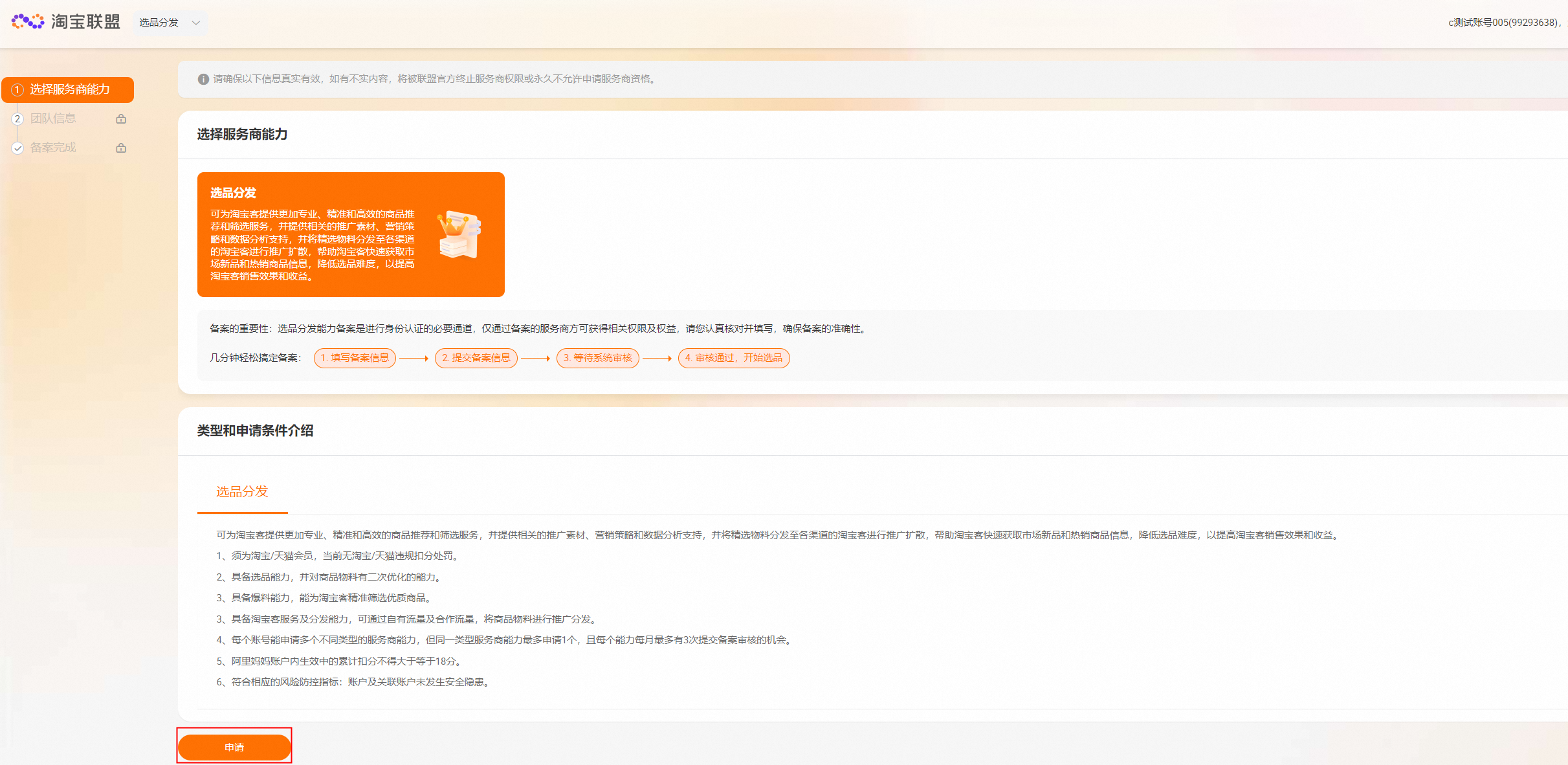Click the notice text 请确保以下信息真实有效
The height and width of the screenshot is (765, 1568).
tap(436, 79)
